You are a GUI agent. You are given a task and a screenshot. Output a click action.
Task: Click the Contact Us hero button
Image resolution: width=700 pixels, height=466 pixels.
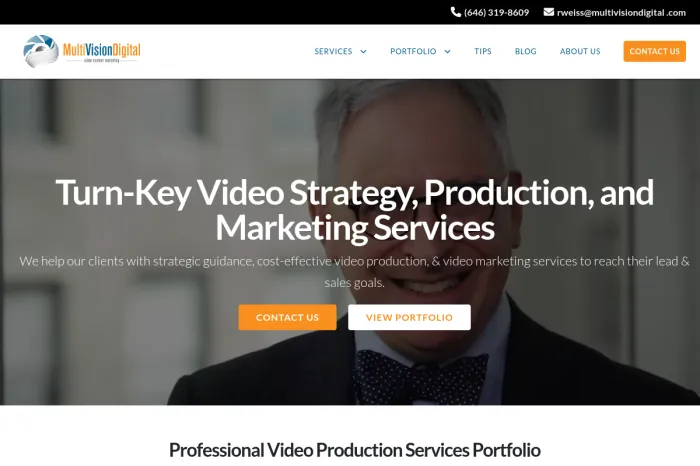[288, 317]
